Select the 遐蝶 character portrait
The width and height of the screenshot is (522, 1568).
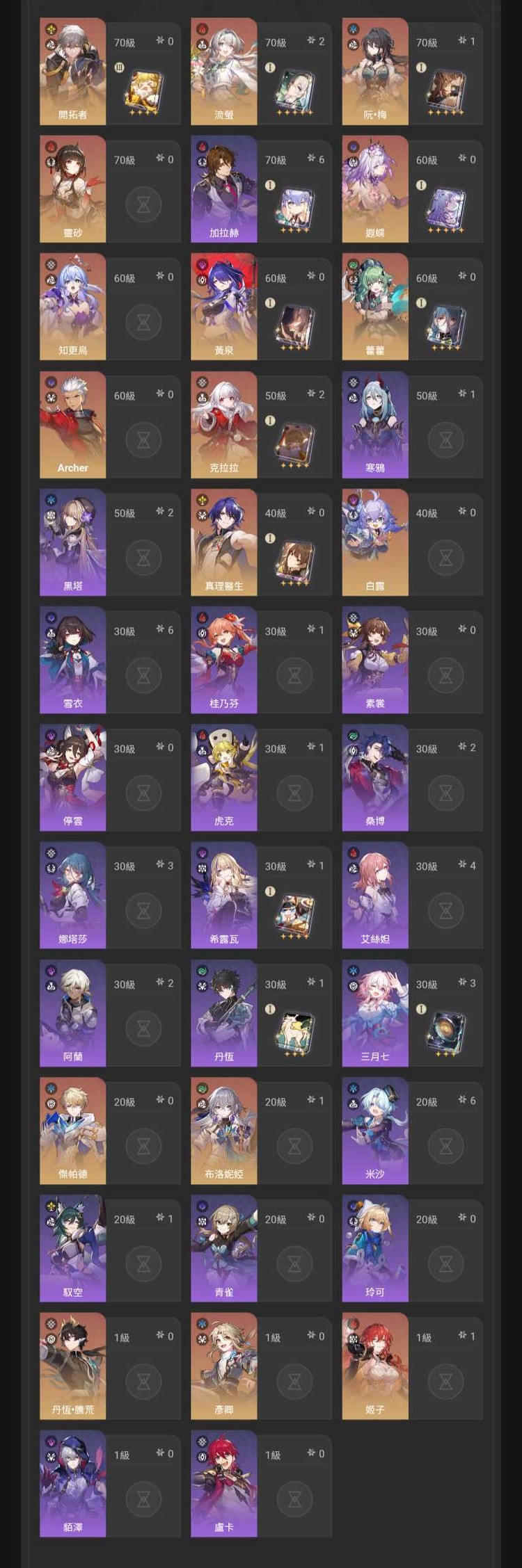click(x=375, y=189)
